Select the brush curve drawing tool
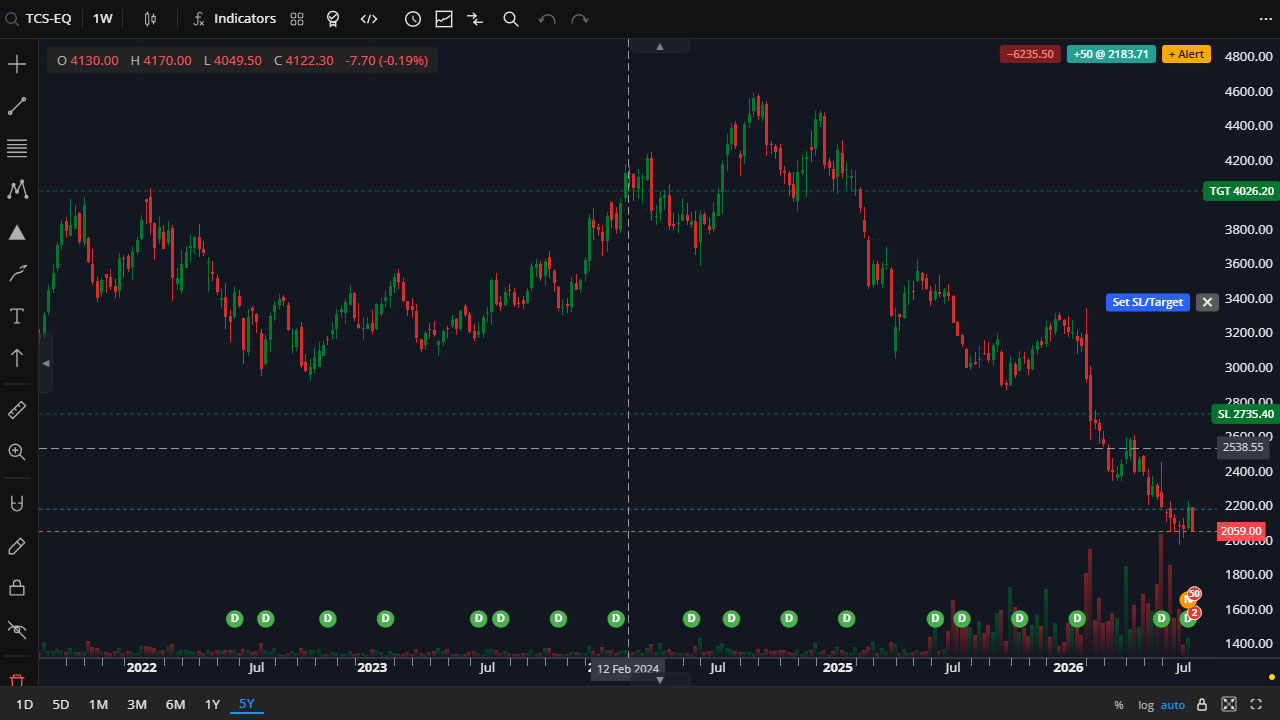The image size is (1280, 720). point(17,274)
